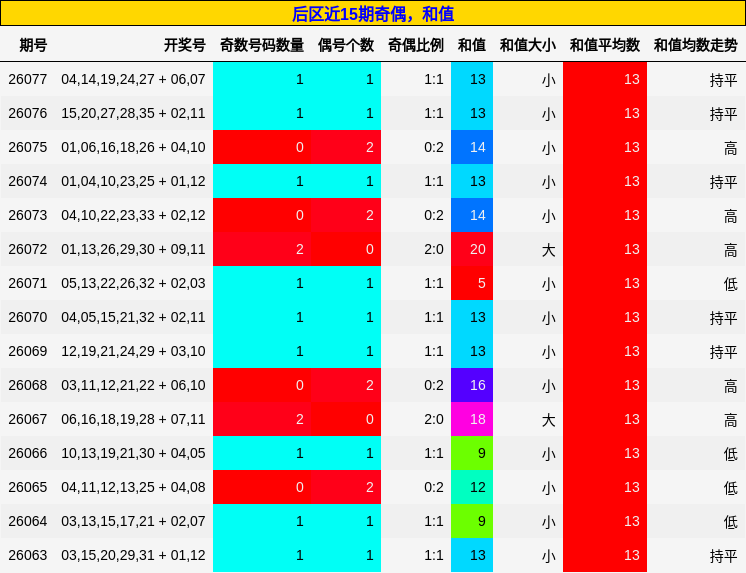This screenshot has height=573, width=746.
Task: Select issue number 26071
Action: click(x=28, y=283)
